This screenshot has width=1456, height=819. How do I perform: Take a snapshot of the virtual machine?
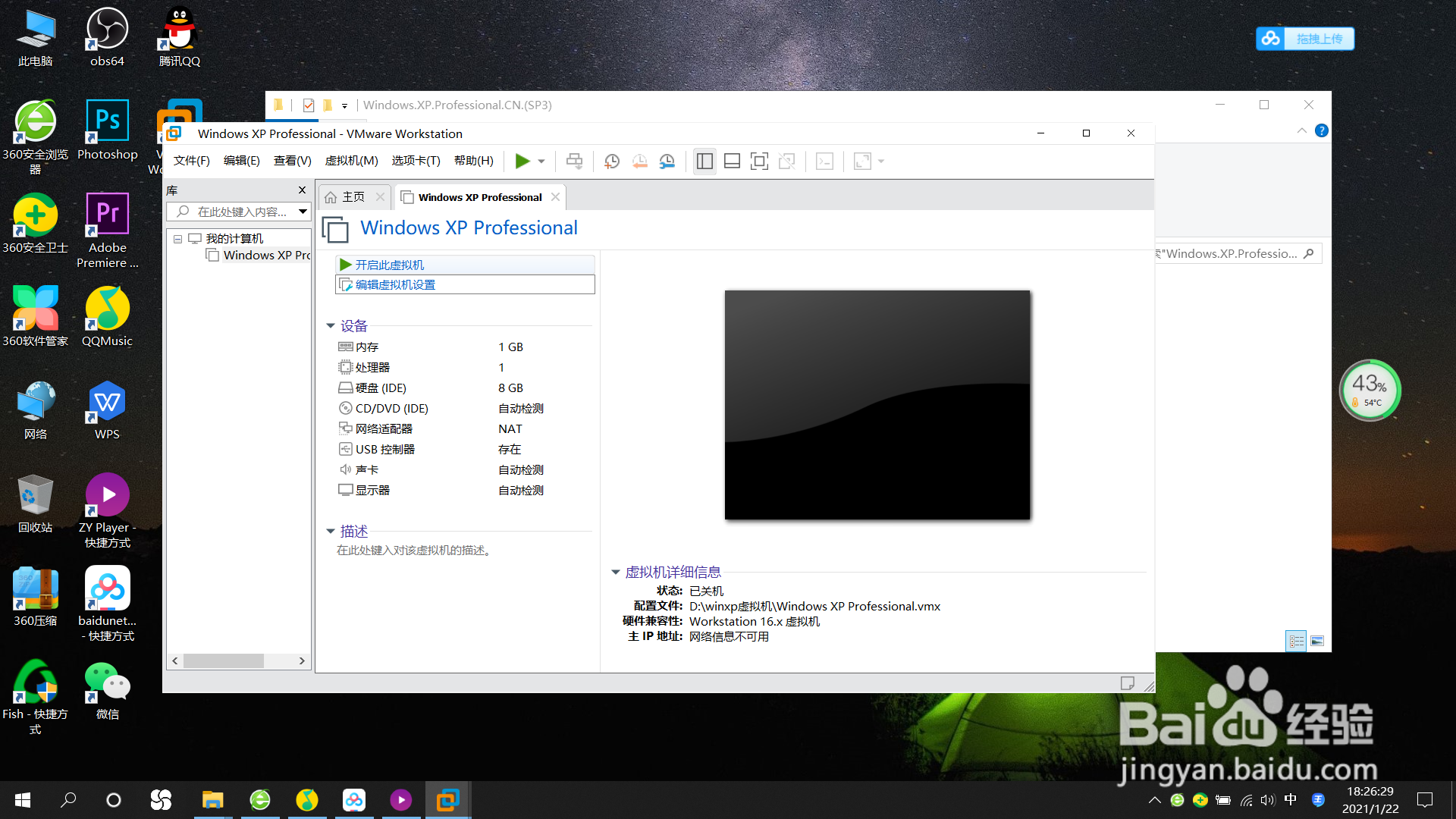click(x=612, y=161)
